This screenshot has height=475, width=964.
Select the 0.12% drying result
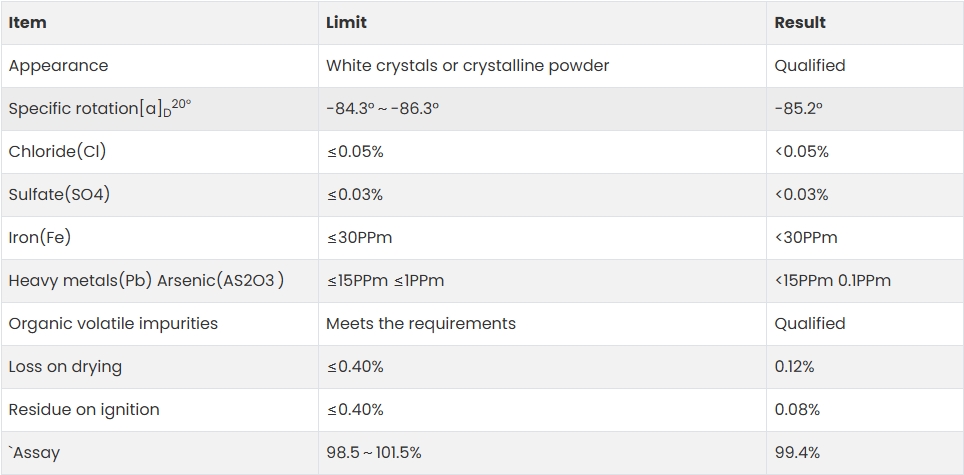point(794,367)
